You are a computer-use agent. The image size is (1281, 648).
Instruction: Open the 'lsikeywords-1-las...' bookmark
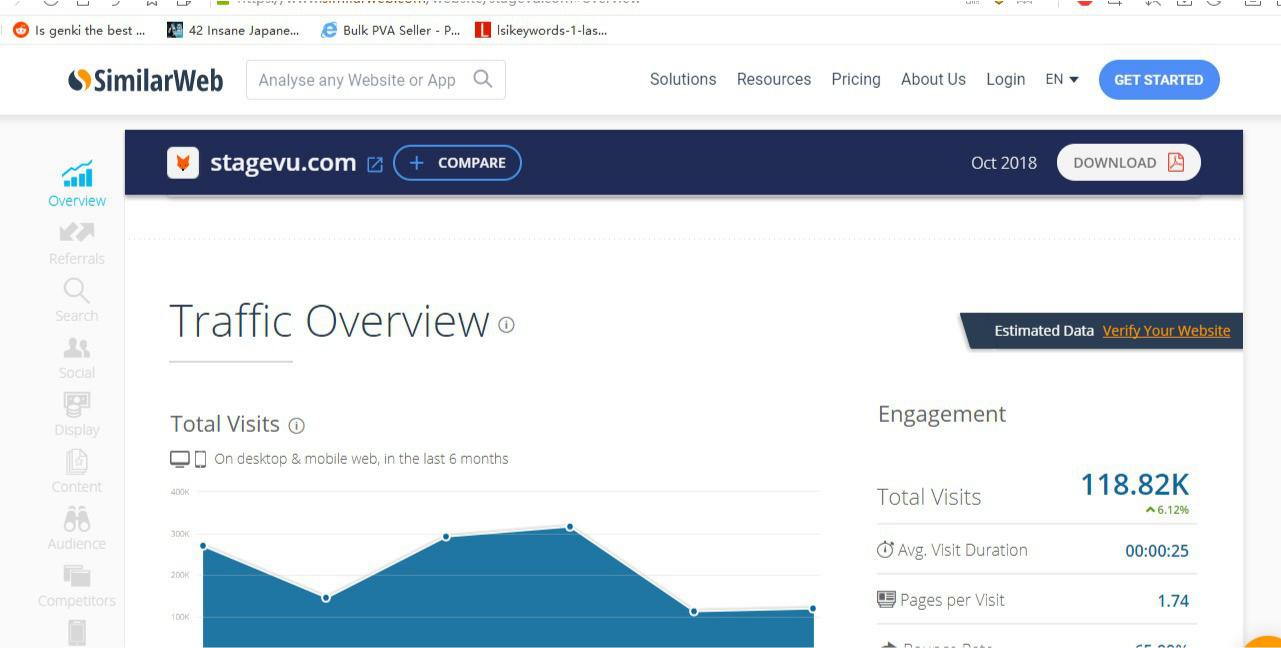pyautogui.click(x=541, y=30)
